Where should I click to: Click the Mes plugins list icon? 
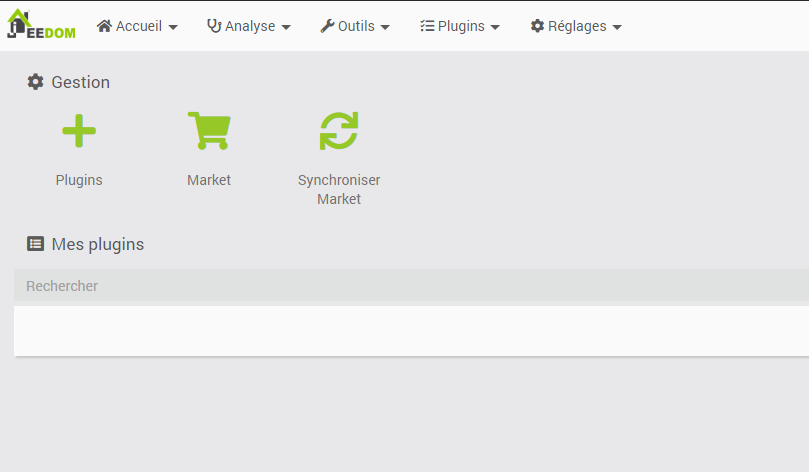36,243
